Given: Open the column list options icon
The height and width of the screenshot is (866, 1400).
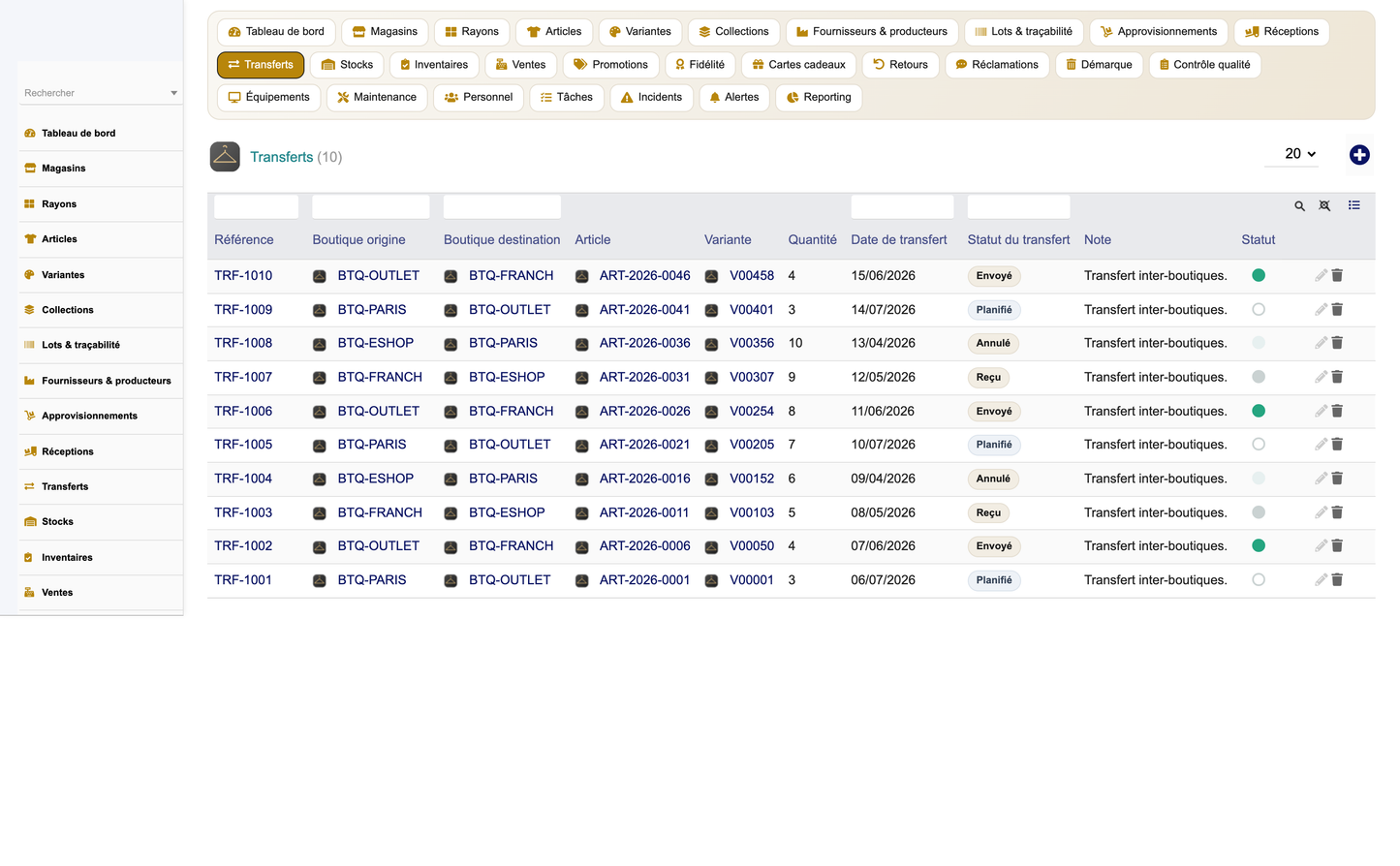Looking at the screenshot, I should click(x=1353, y=205).
